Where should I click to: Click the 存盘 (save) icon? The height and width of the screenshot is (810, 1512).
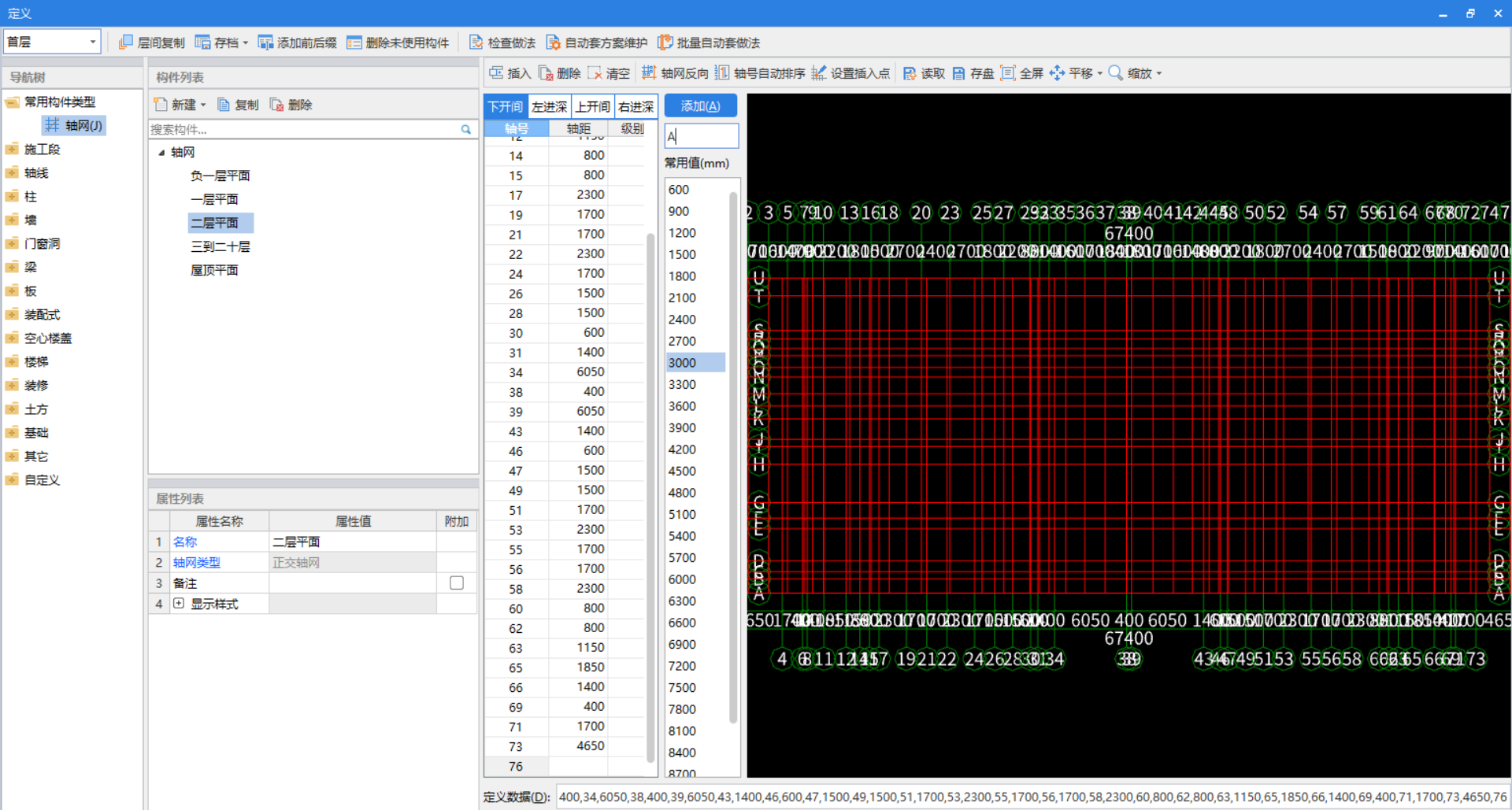958,73
